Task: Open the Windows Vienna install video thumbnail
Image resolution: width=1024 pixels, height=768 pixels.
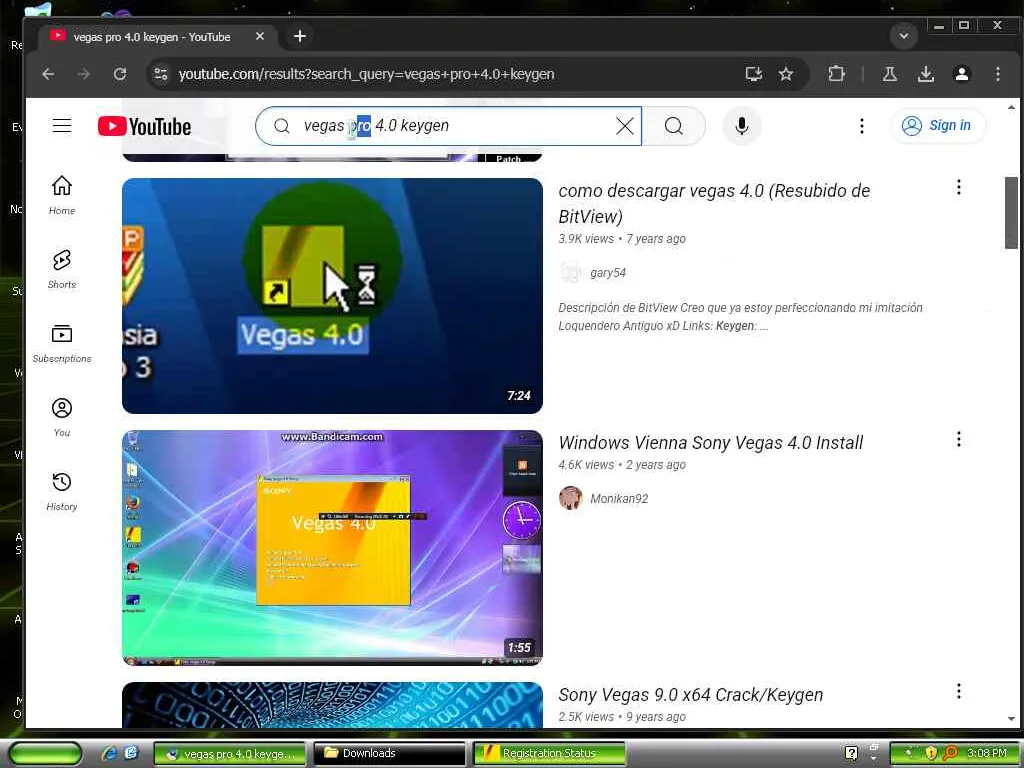Action: click(x=332, y=548)
